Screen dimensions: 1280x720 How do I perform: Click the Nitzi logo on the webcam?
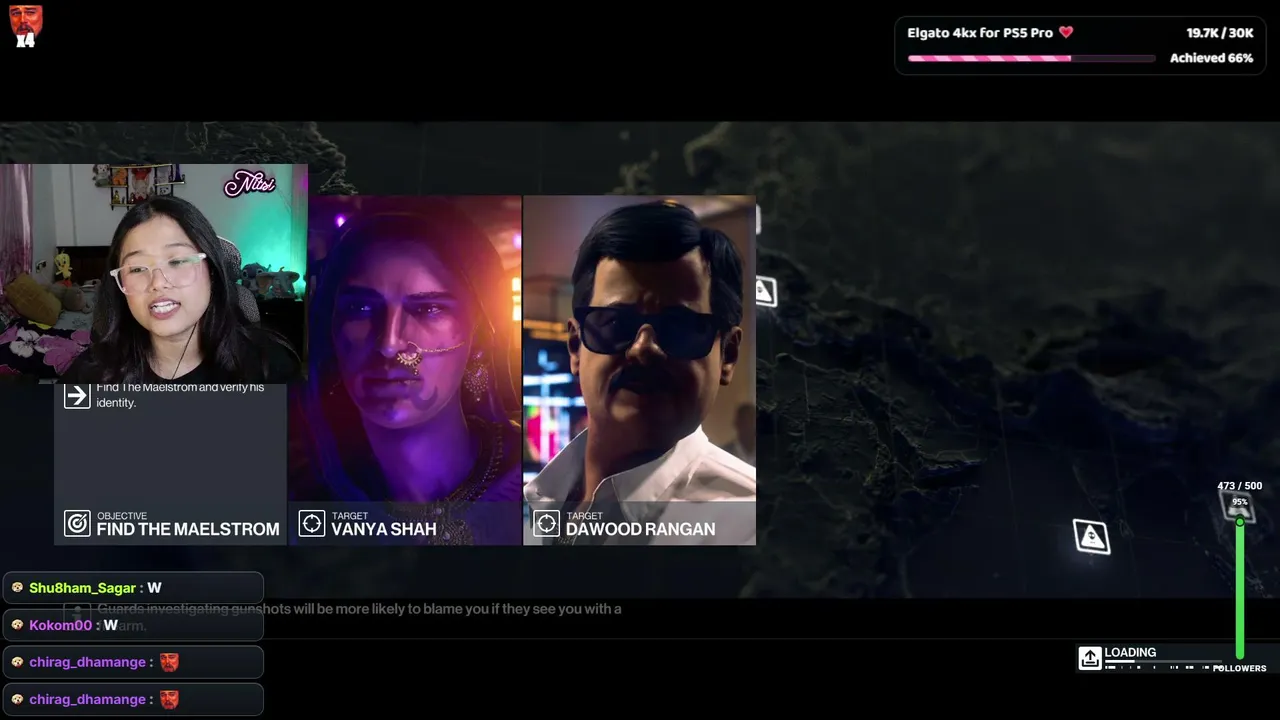(249, 183)
